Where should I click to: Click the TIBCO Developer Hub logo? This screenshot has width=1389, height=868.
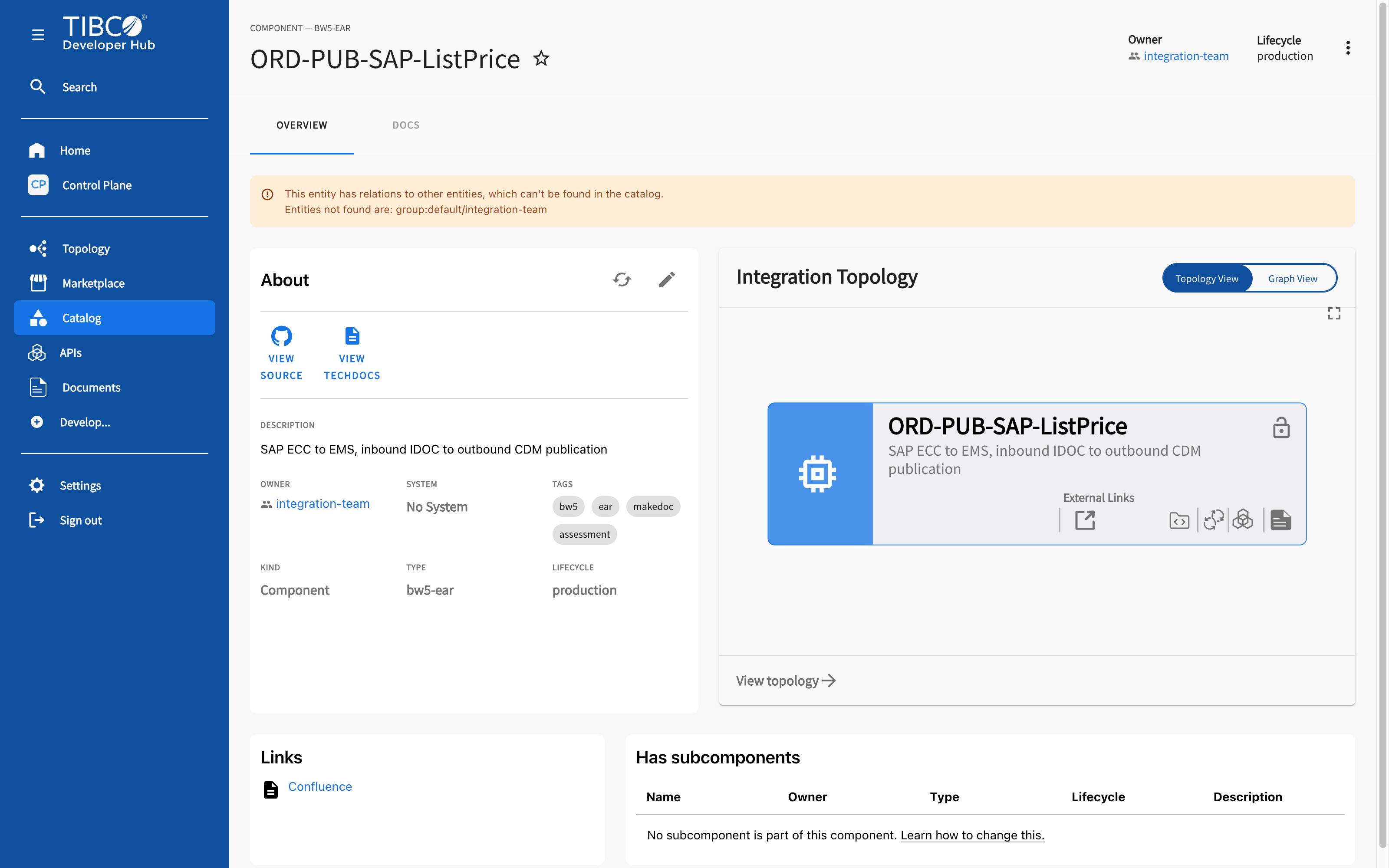pyautogui.click(x=109, y=33)
